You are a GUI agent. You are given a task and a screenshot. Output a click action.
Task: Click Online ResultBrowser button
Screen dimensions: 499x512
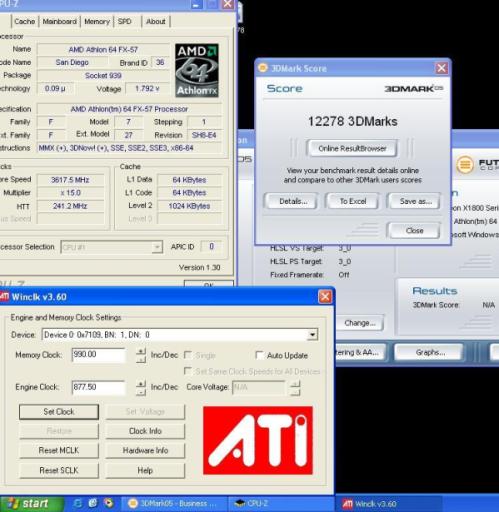pyautogui.click(x=352, y=148)
